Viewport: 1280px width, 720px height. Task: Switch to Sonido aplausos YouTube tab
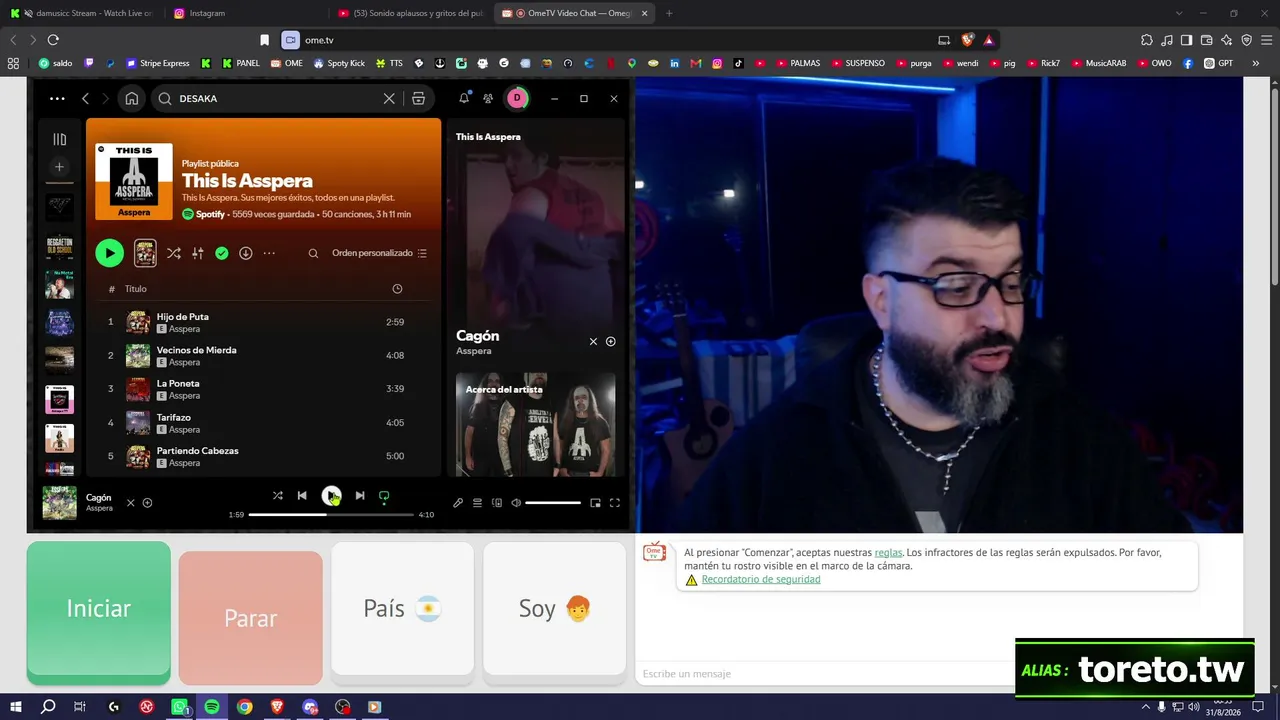pos(410,13)
